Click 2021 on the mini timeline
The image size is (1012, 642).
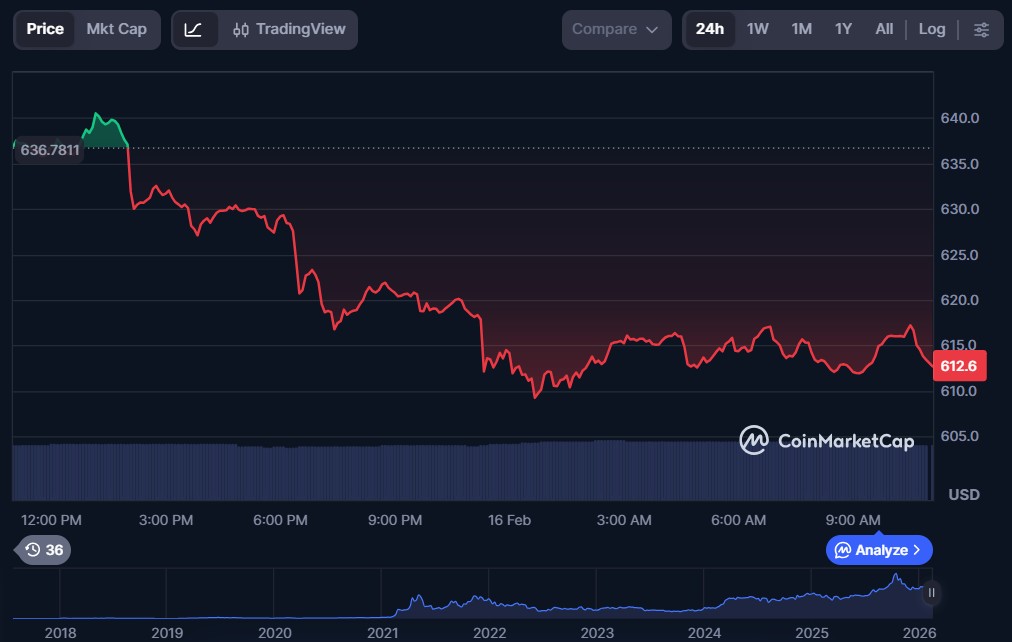[x=381, y=632]
